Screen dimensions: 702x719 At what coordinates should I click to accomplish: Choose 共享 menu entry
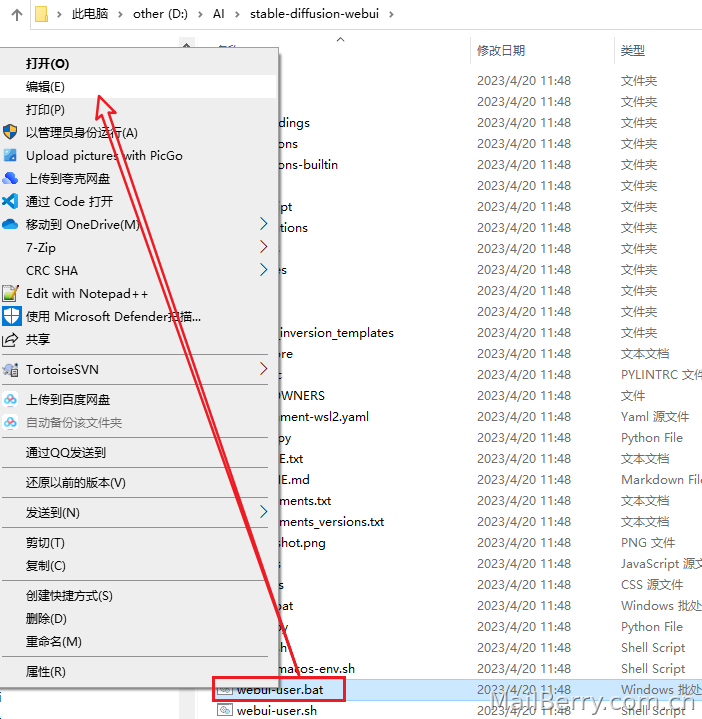(138, 339)
